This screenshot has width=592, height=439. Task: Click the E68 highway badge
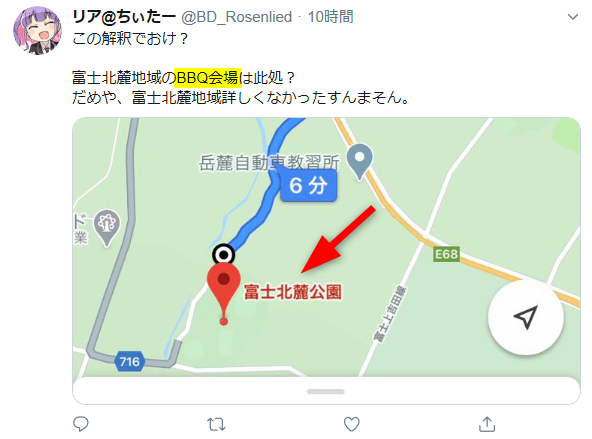[x=446, y=254]
